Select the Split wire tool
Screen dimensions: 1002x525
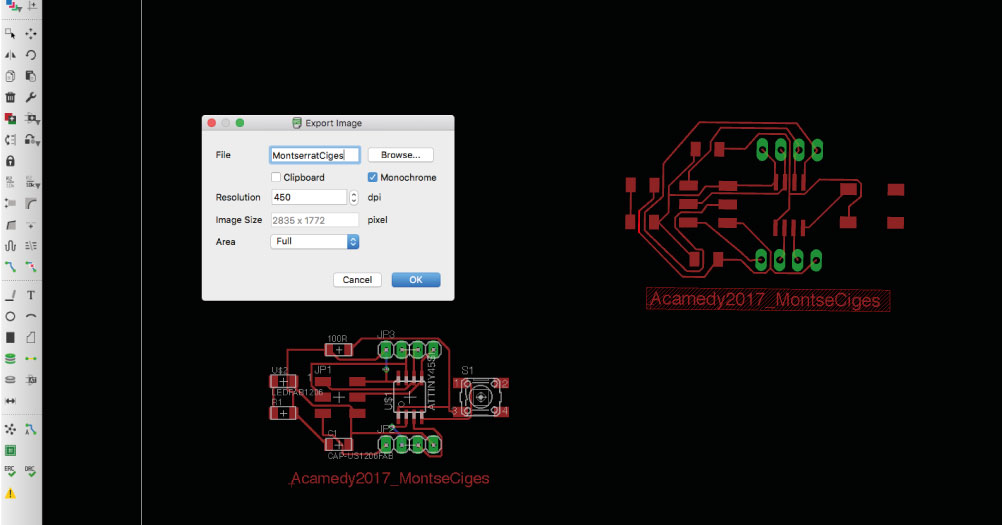[x=10, y=225]
